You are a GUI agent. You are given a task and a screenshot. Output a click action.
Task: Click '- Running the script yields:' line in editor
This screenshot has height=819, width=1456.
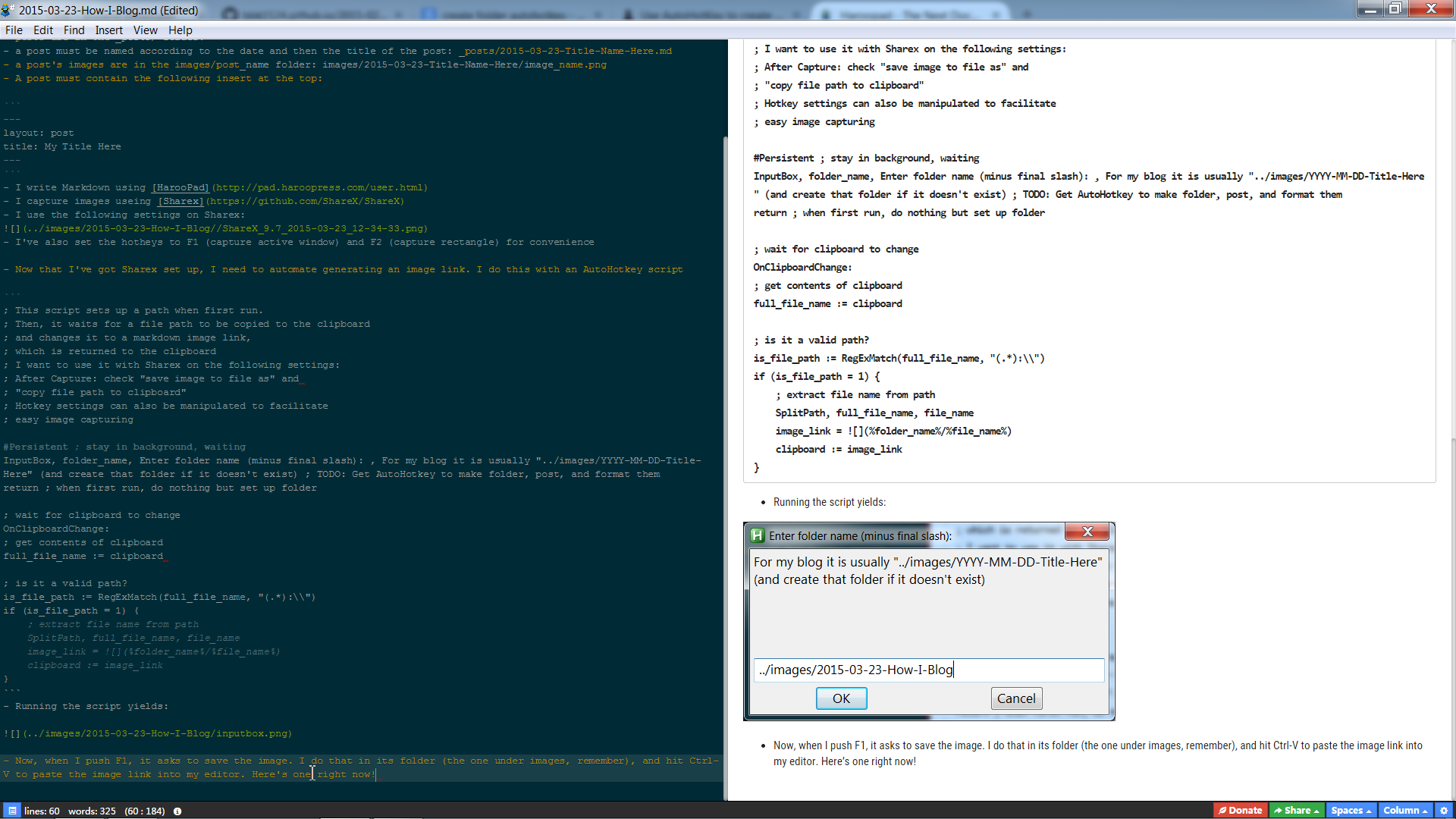[86, 706]
